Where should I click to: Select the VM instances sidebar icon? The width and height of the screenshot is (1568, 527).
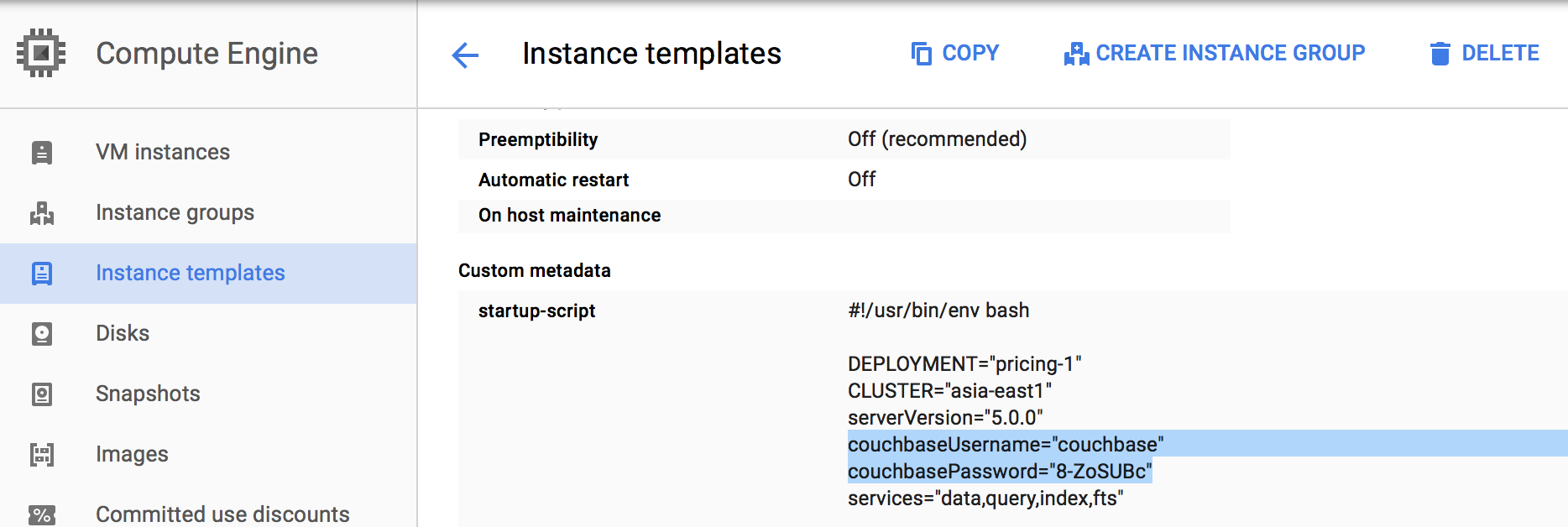pyautogui.click(x=41, y=152)
